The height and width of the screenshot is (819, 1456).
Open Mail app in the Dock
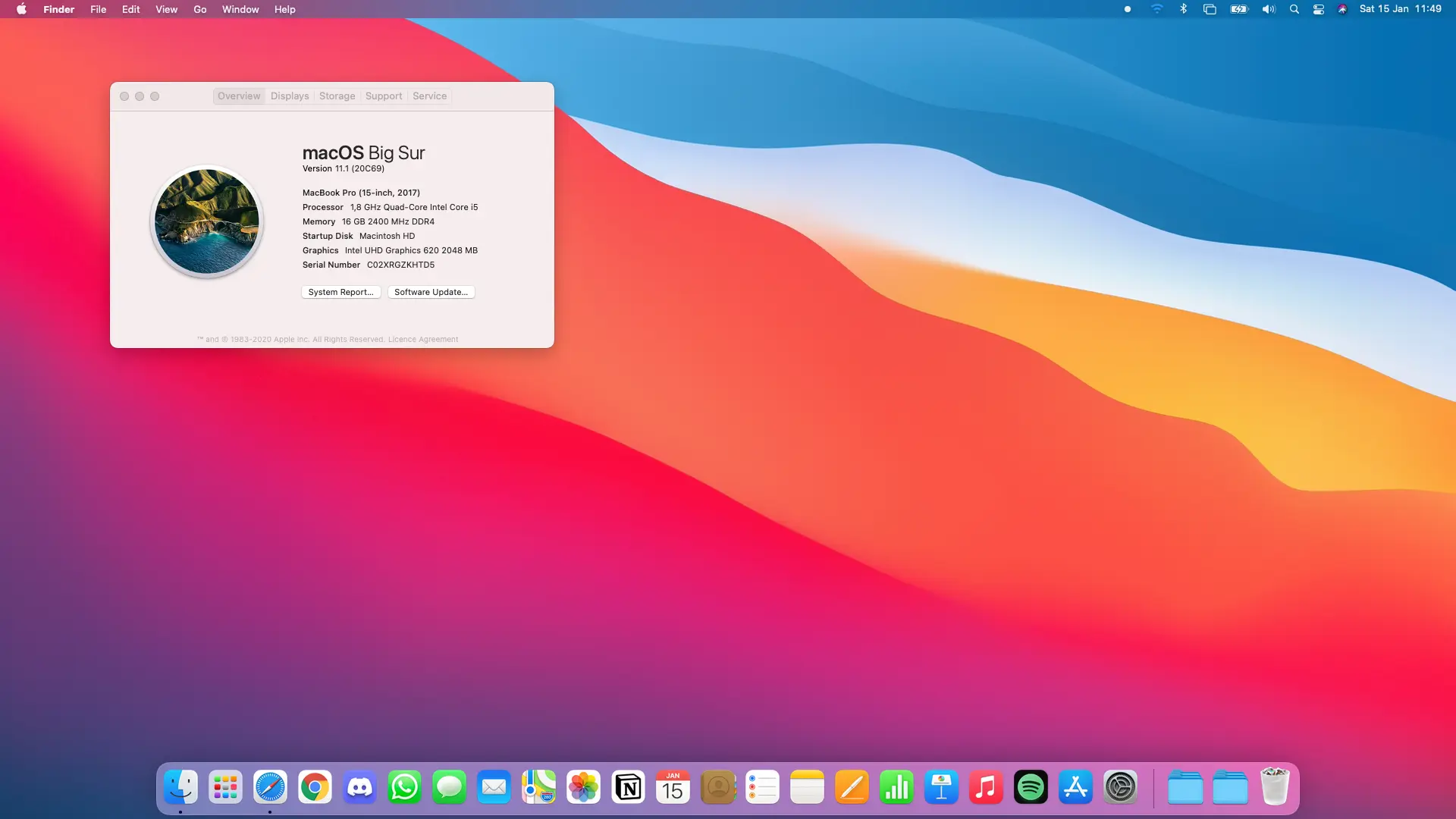click(494, 787)
